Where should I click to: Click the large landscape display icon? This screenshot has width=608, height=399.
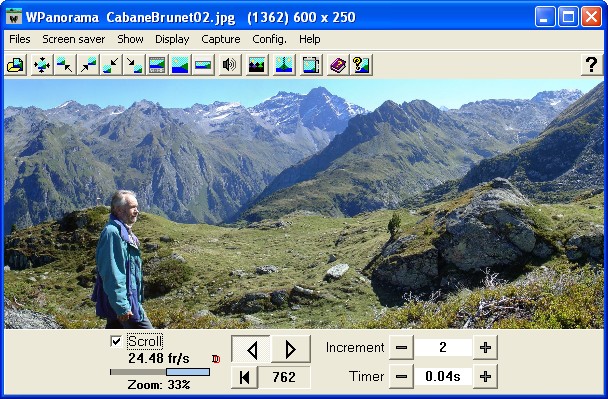pos(180,64)
